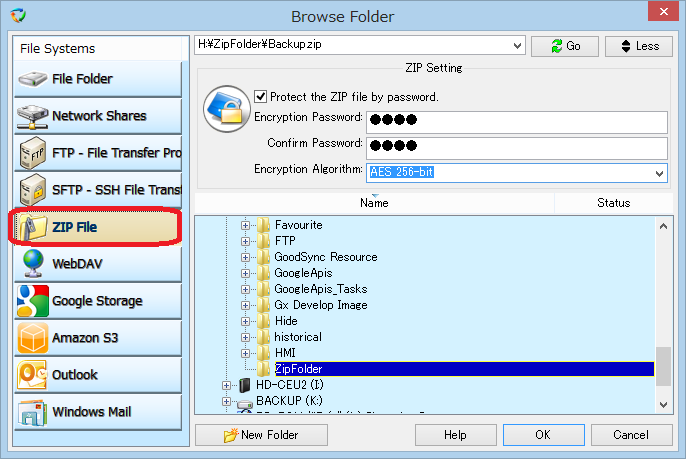Open Help

pyautogui.click(x=455, y=435)
